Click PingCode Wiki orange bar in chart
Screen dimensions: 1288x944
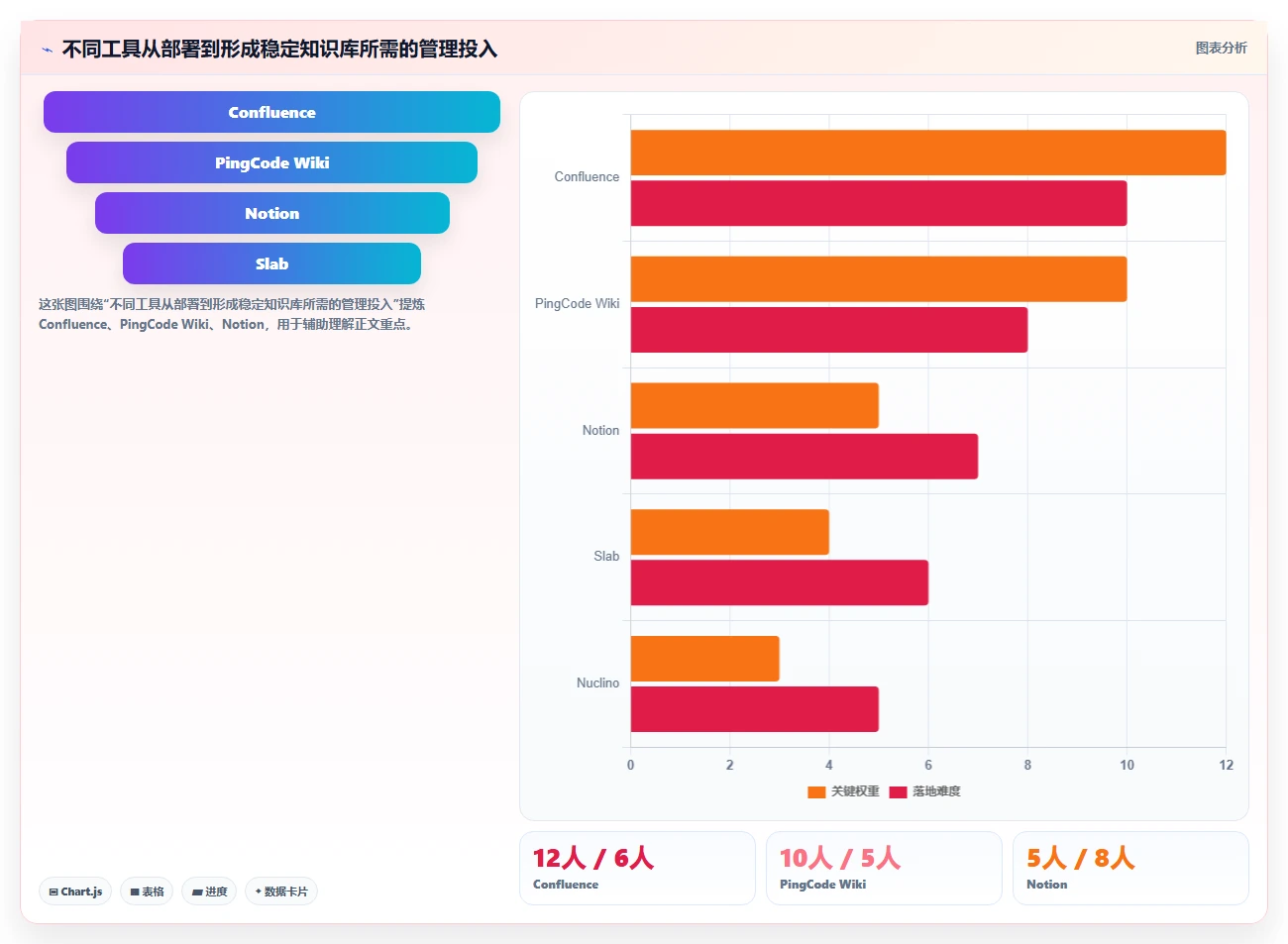(879, 279)
